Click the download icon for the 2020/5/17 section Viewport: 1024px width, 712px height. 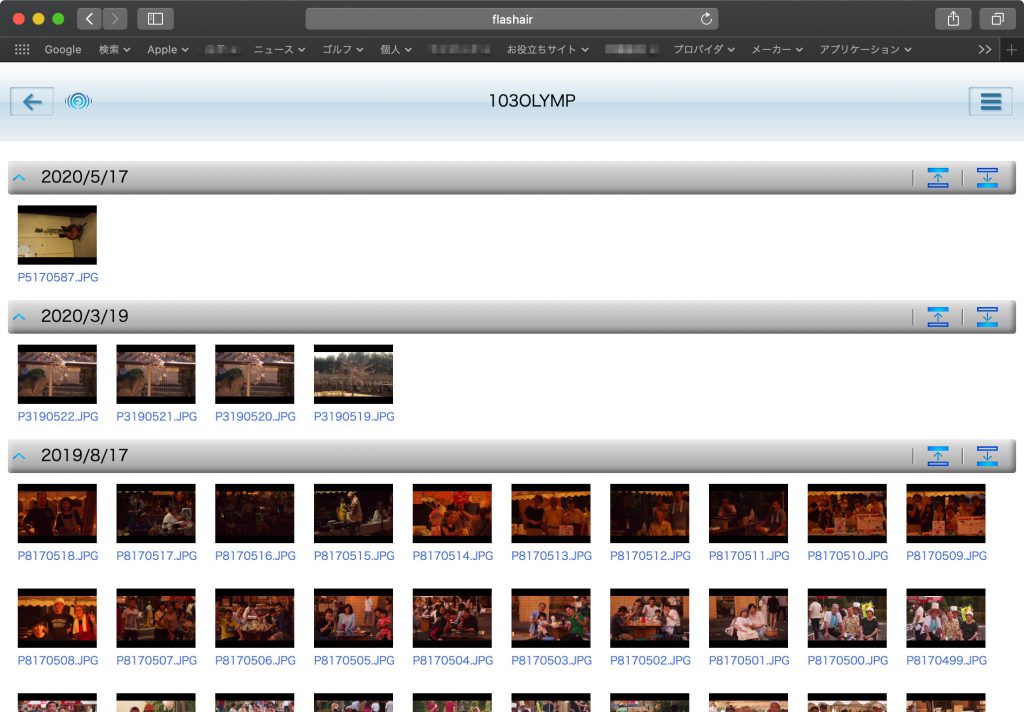pos(987,178)
